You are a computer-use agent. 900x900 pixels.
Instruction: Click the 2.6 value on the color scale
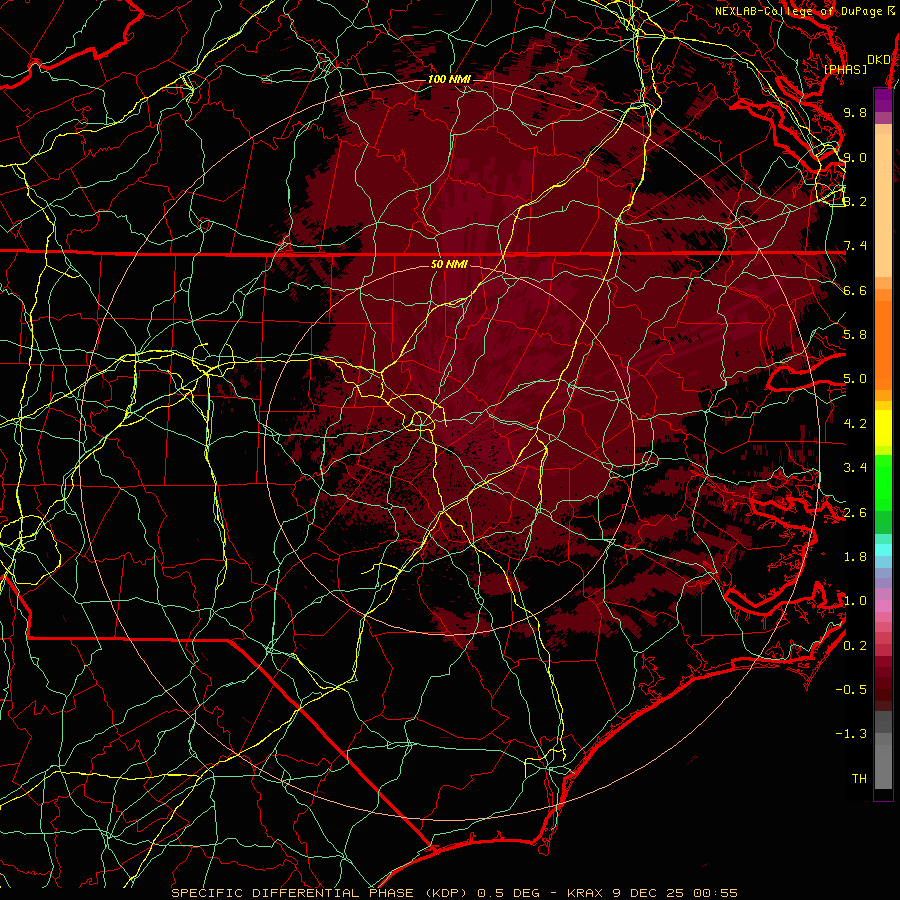pyautogui.click(x=855, y=513)
